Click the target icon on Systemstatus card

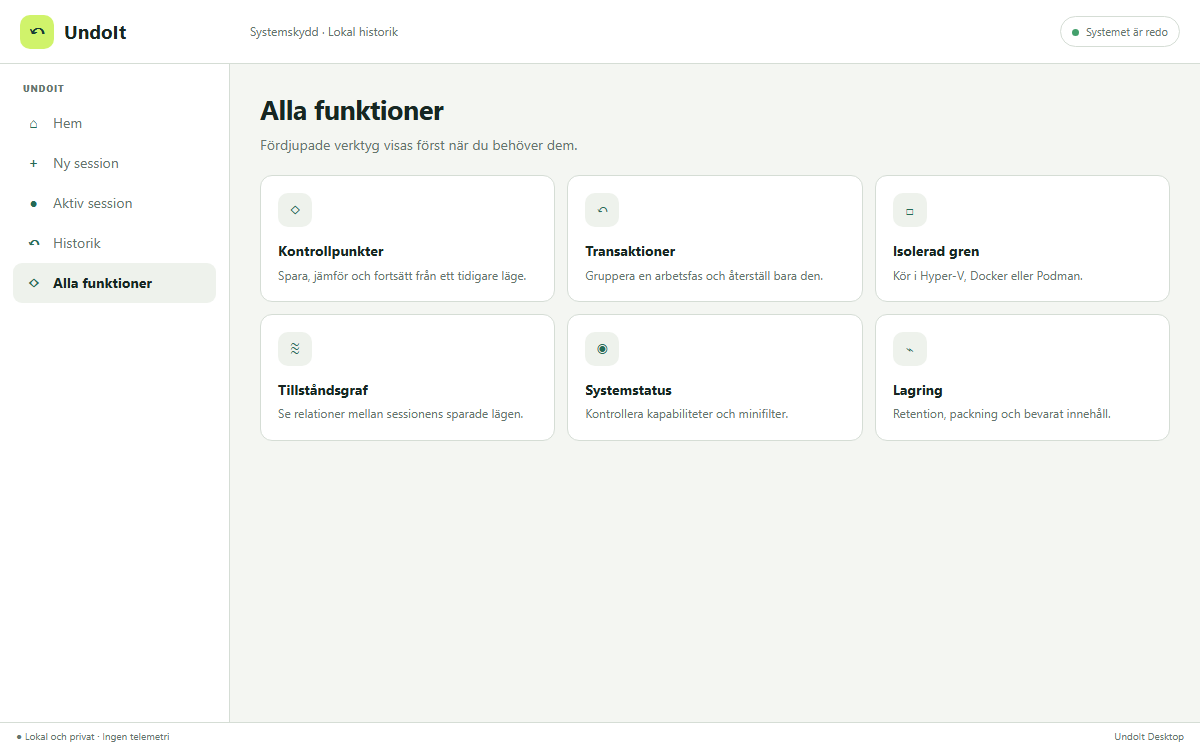[602, 349]
